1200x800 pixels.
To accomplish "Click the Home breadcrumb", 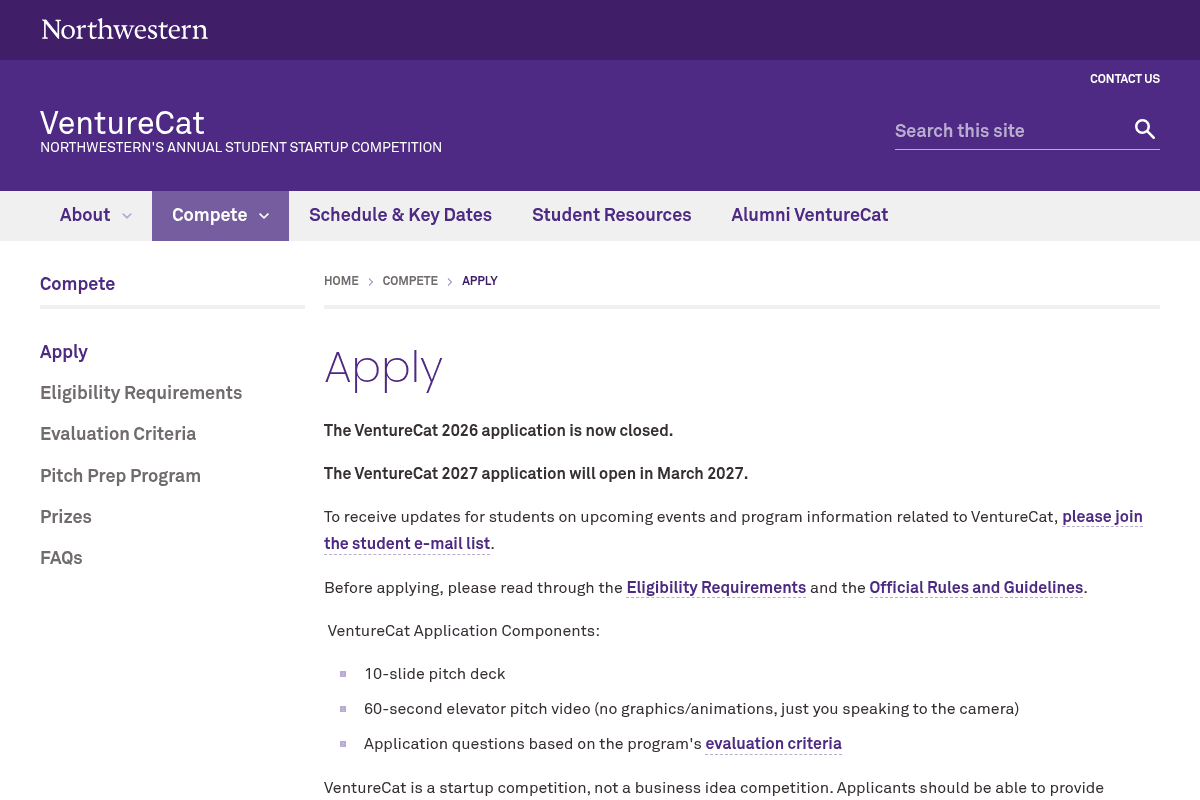I will coord(341,281).
